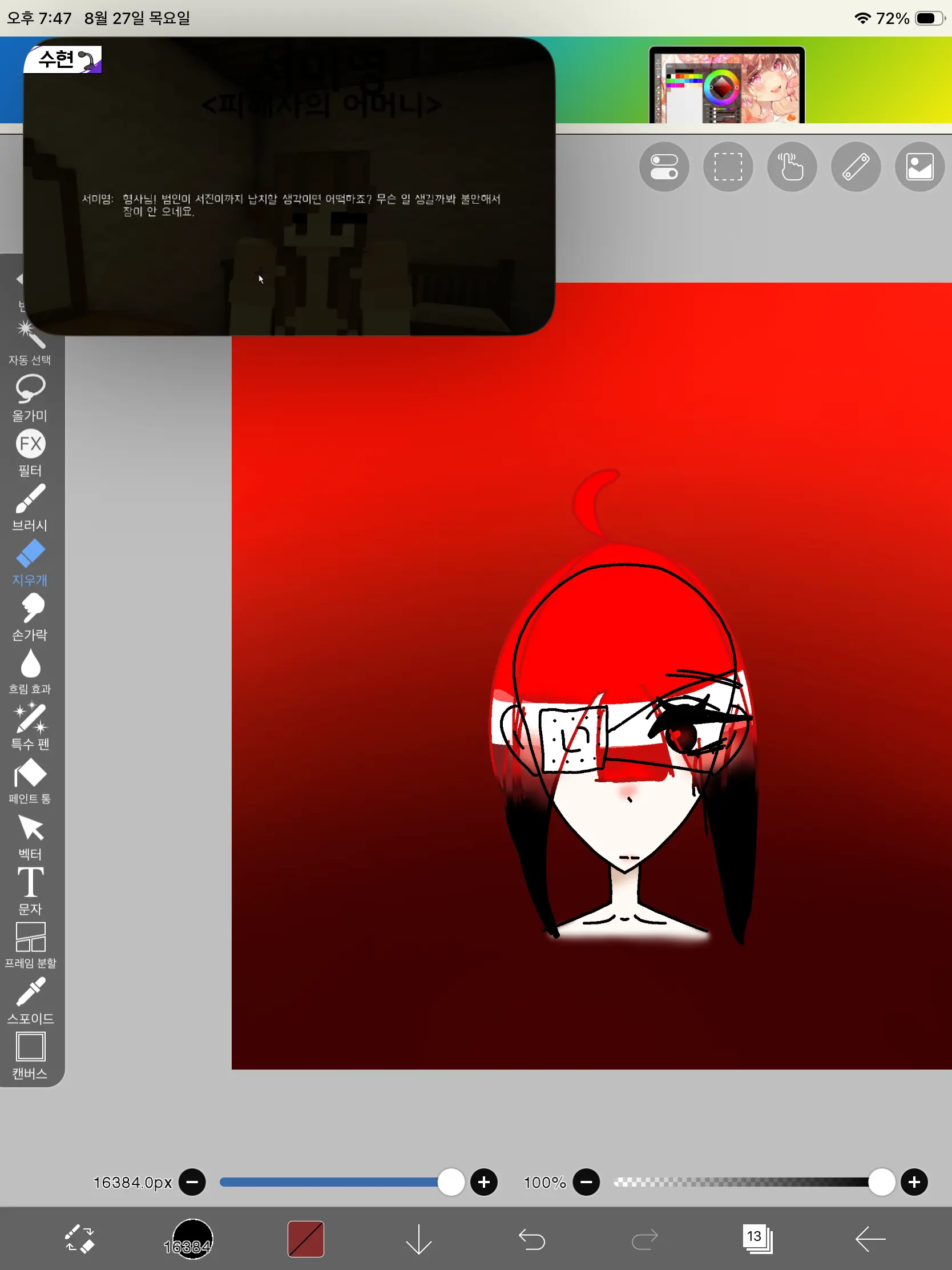
Task: Open the dark red color swatch
Action: point(305,1239)
